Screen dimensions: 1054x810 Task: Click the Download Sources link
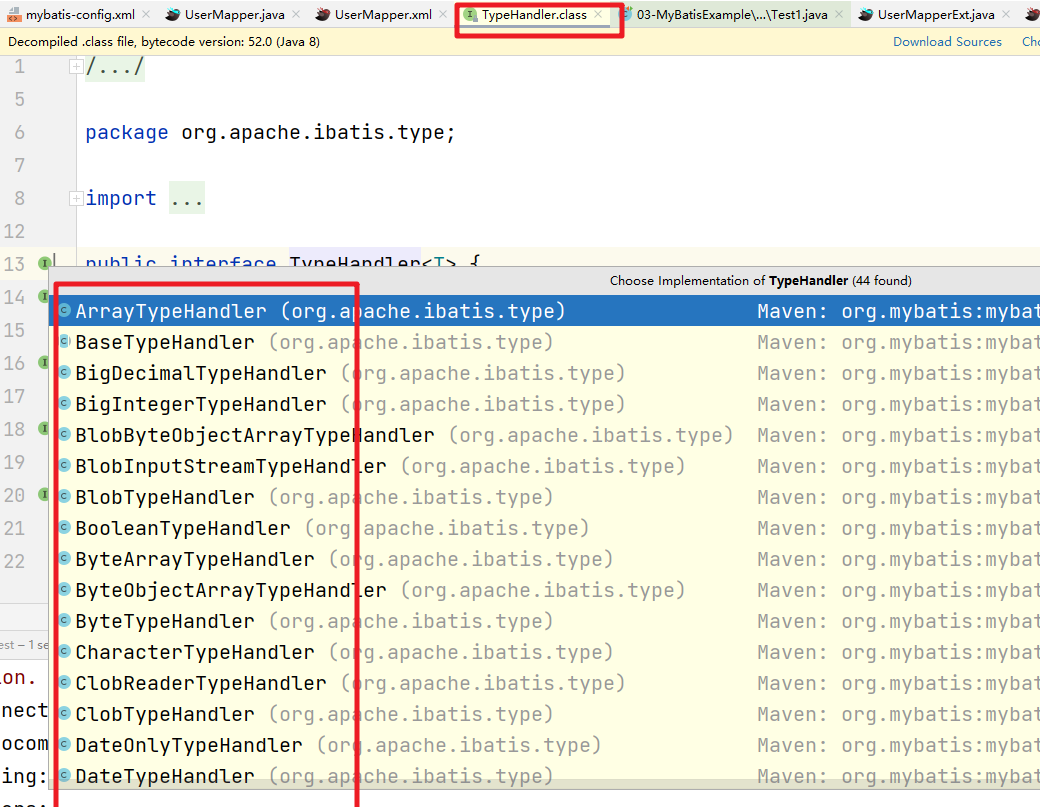pos(947,42)
